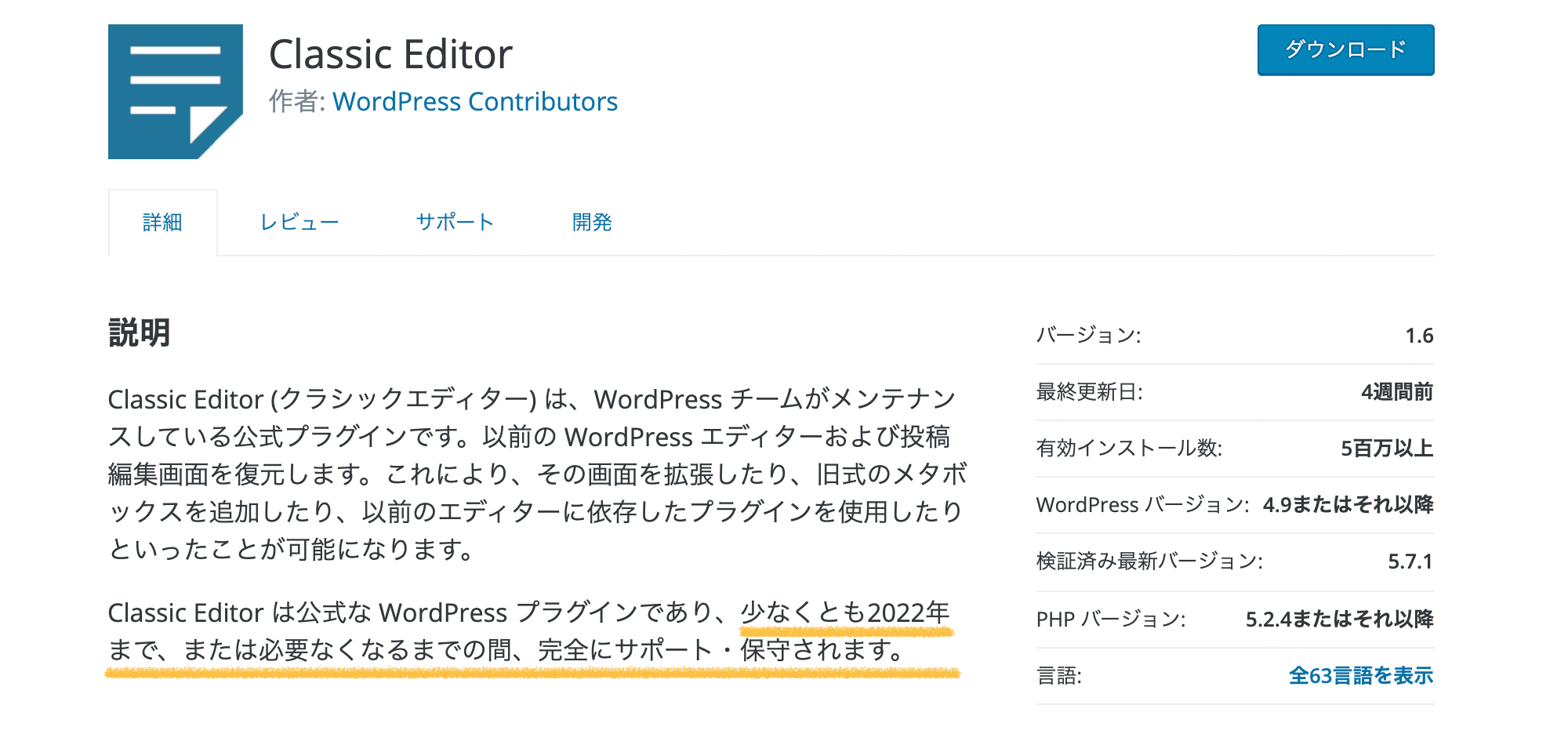Click the PHP バージョン value 5.2.4またはそれ以降
This screenshot has width=1568, height=745.
tap(1339, 620)
